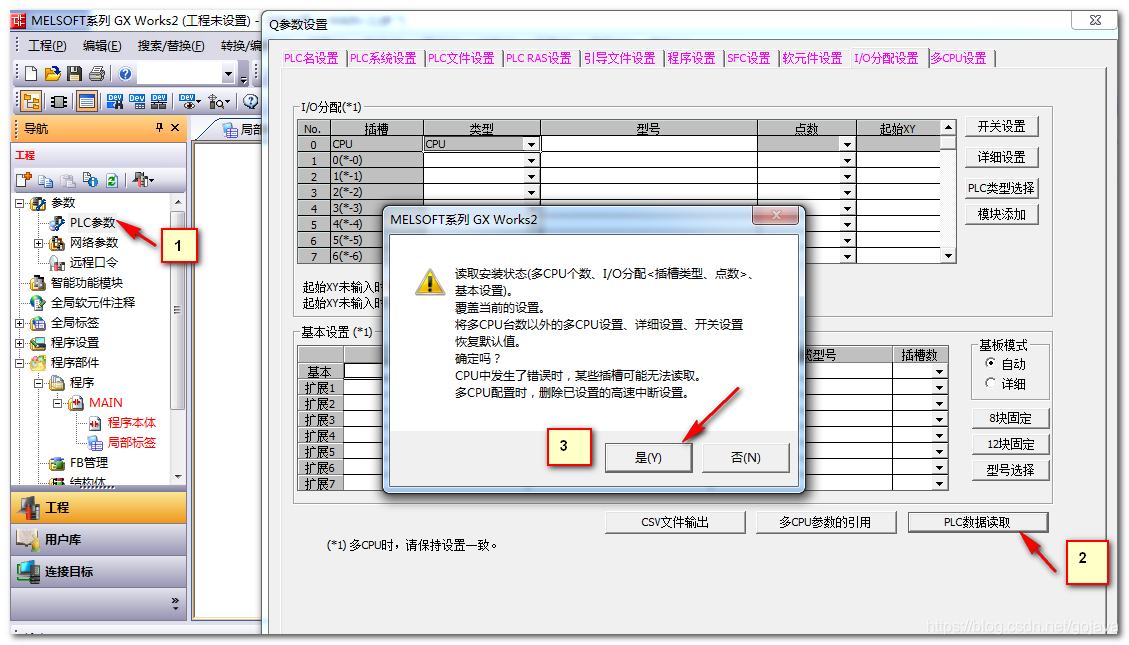Screen dimensions: 1129x645
Task: Select 全局软元件注释 in the tree
Action: [92, 303]
